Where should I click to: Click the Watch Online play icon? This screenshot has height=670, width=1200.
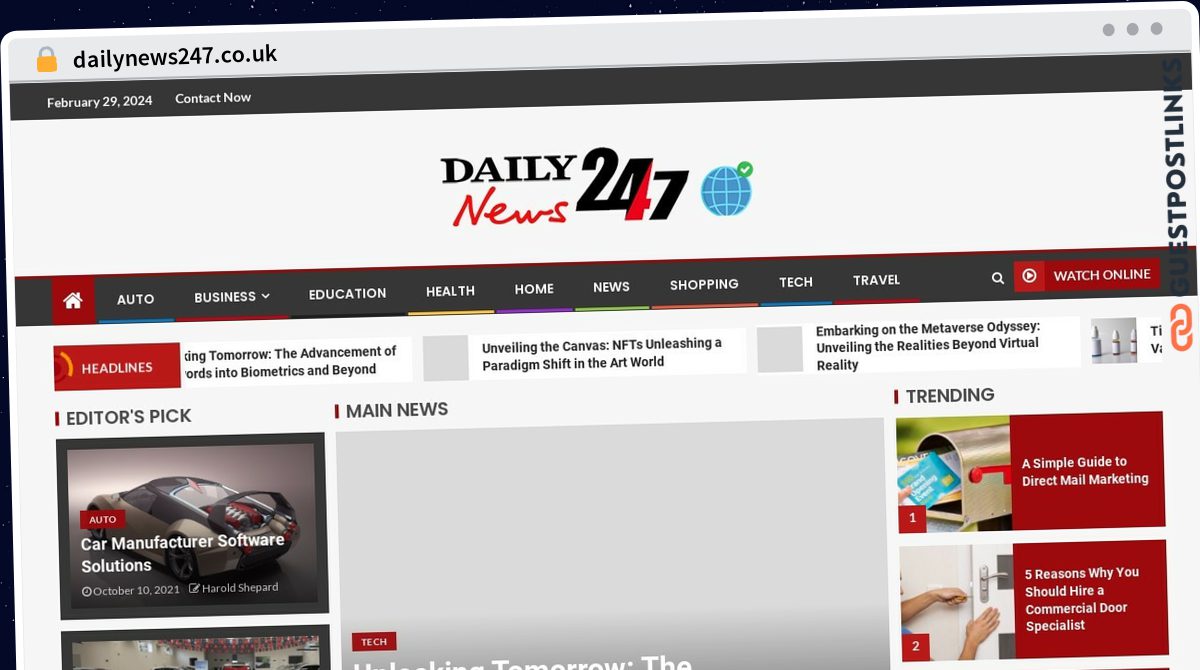pyautogui.click(x=1029, y=276)
